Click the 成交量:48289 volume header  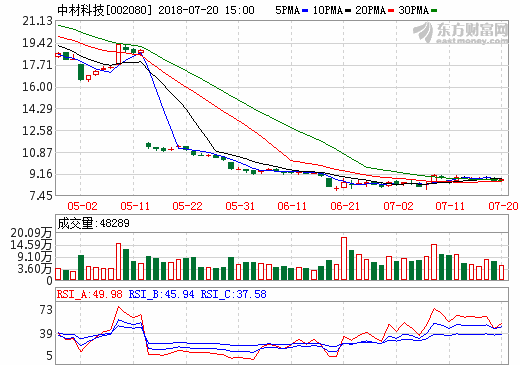(x=93, y=223)
